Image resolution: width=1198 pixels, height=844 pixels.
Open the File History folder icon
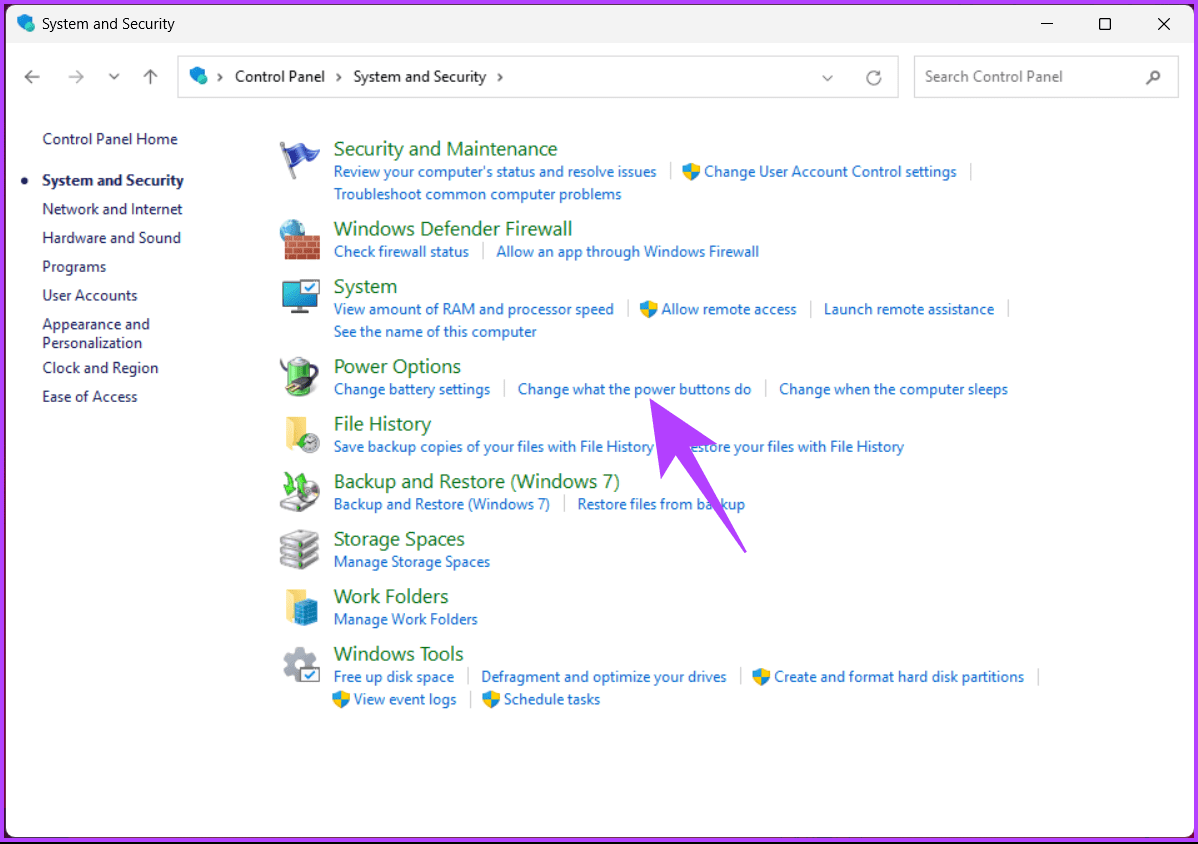302,435
